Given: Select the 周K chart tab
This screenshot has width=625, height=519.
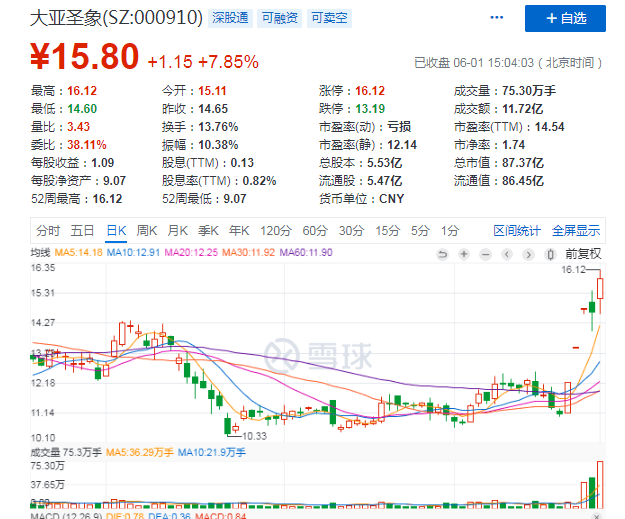Looking at the screenshot, I should click(x=147, y=230).
